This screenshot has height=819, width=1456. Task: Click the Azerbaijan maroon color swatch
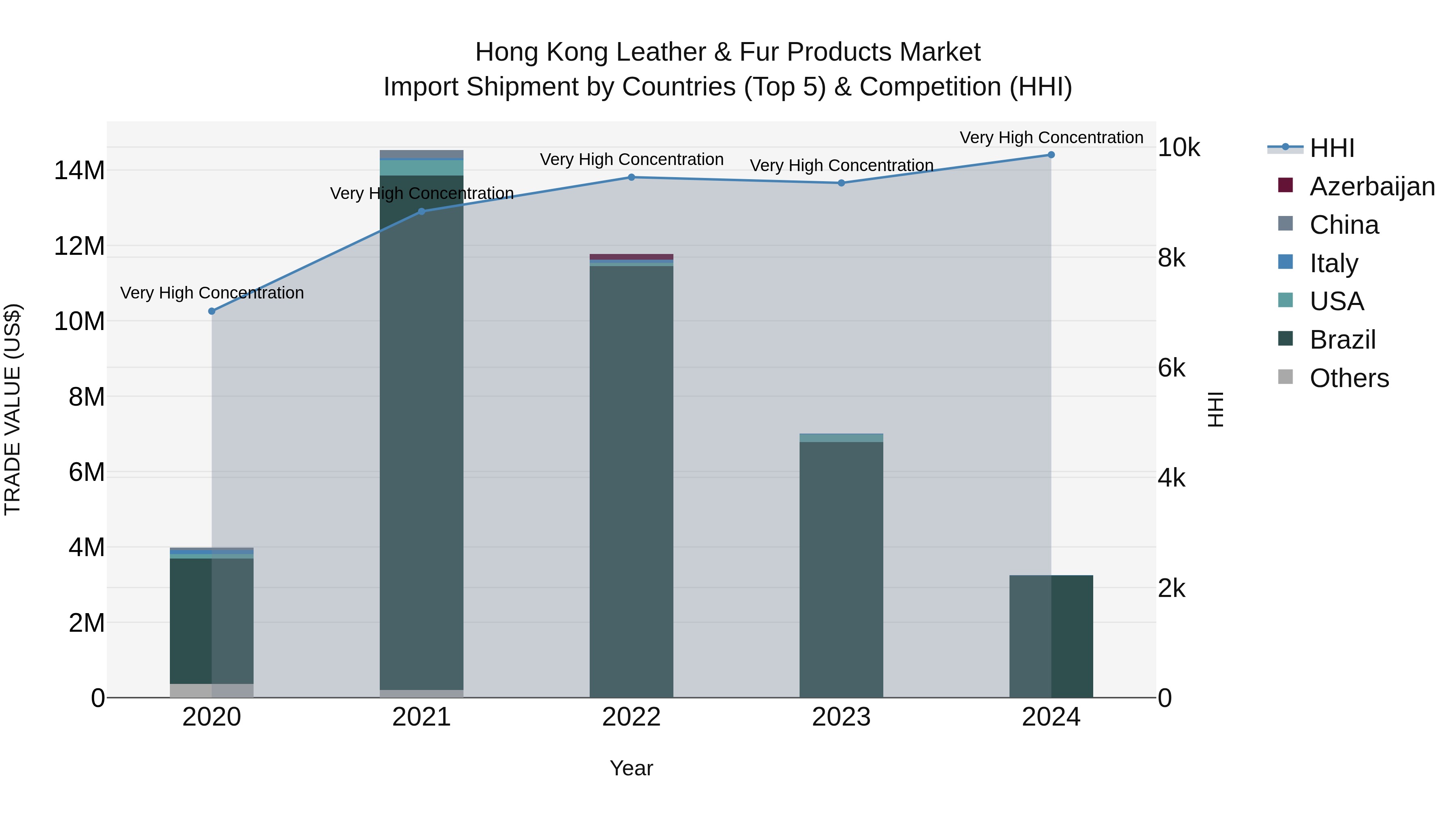pos(1285,185)
